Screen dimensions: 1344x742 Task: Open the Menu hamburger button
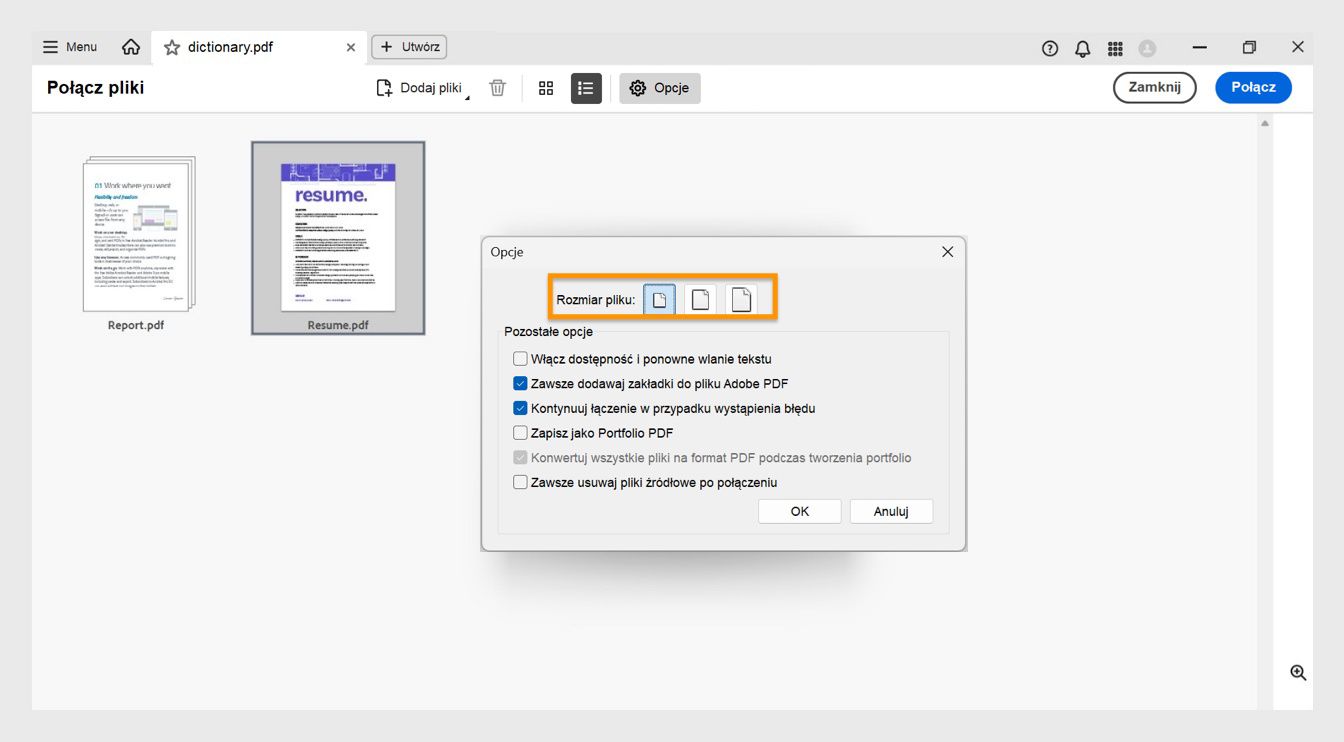69,47
